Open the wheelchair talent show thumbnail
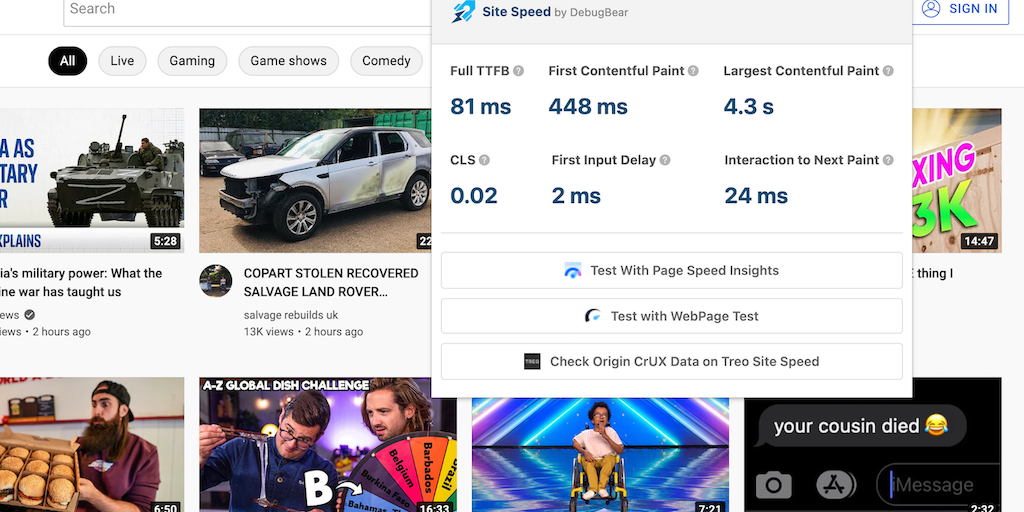 coord(600,455)
